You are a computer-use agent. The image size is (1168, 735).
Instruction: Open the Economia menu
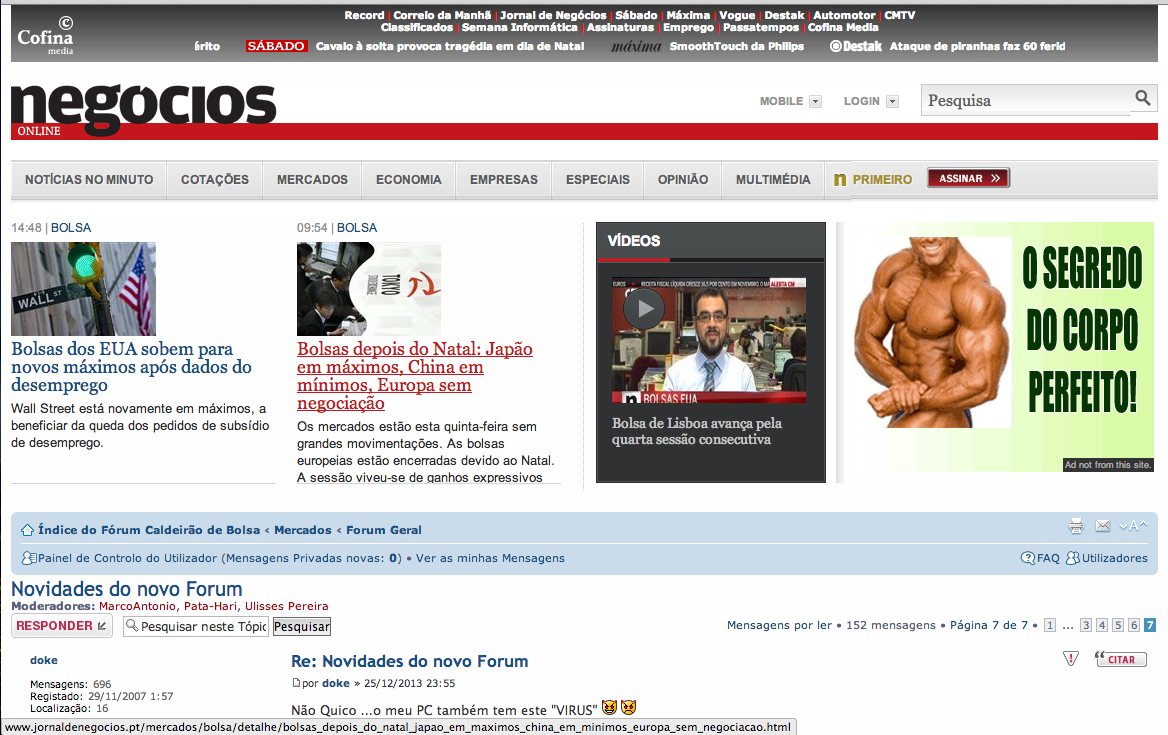[x=408, y=179]
